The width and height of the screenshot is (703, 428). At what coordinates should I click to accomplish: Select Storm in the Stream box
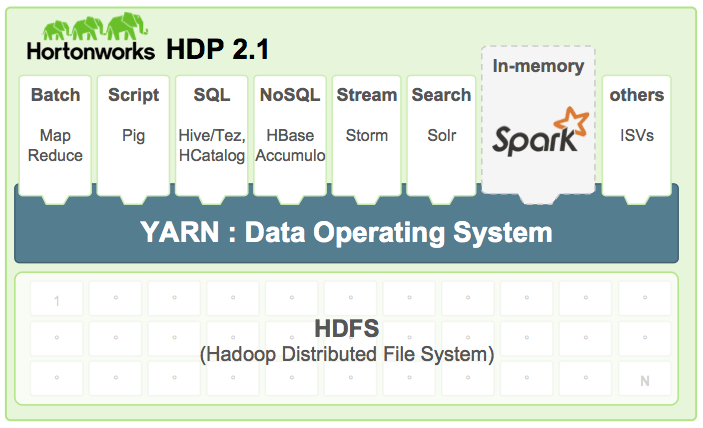(x=366, y=134)
